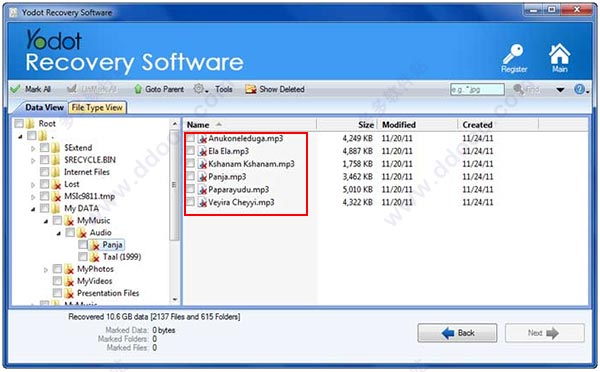Viewport: 600px width, 372px height.
Task: Click the MyMusic deleted folder icon
Action: point(69,221)
